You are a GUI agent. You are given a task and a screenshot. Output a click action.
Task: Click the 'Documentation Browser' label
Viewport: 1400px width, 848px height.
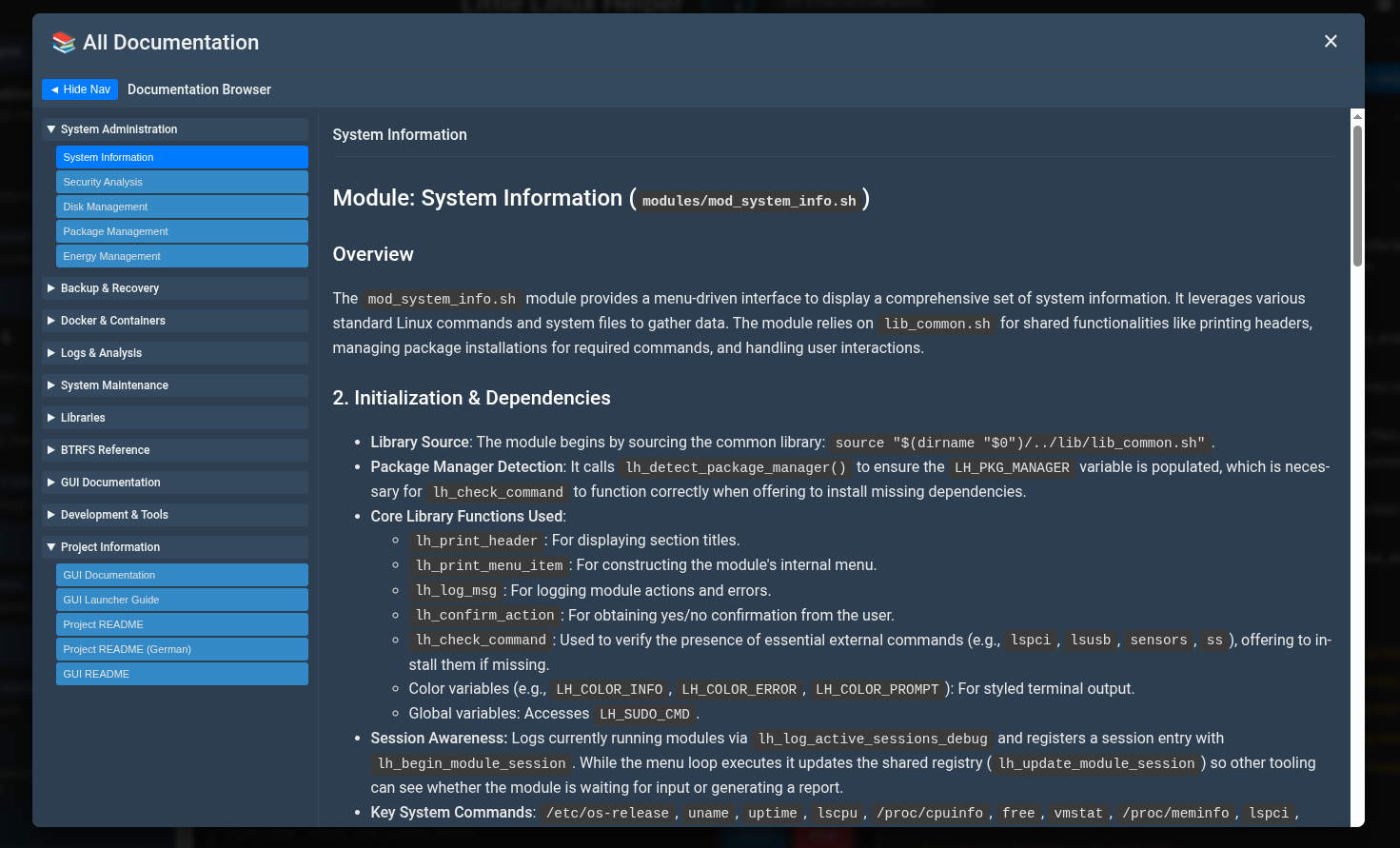click(199, 89)
